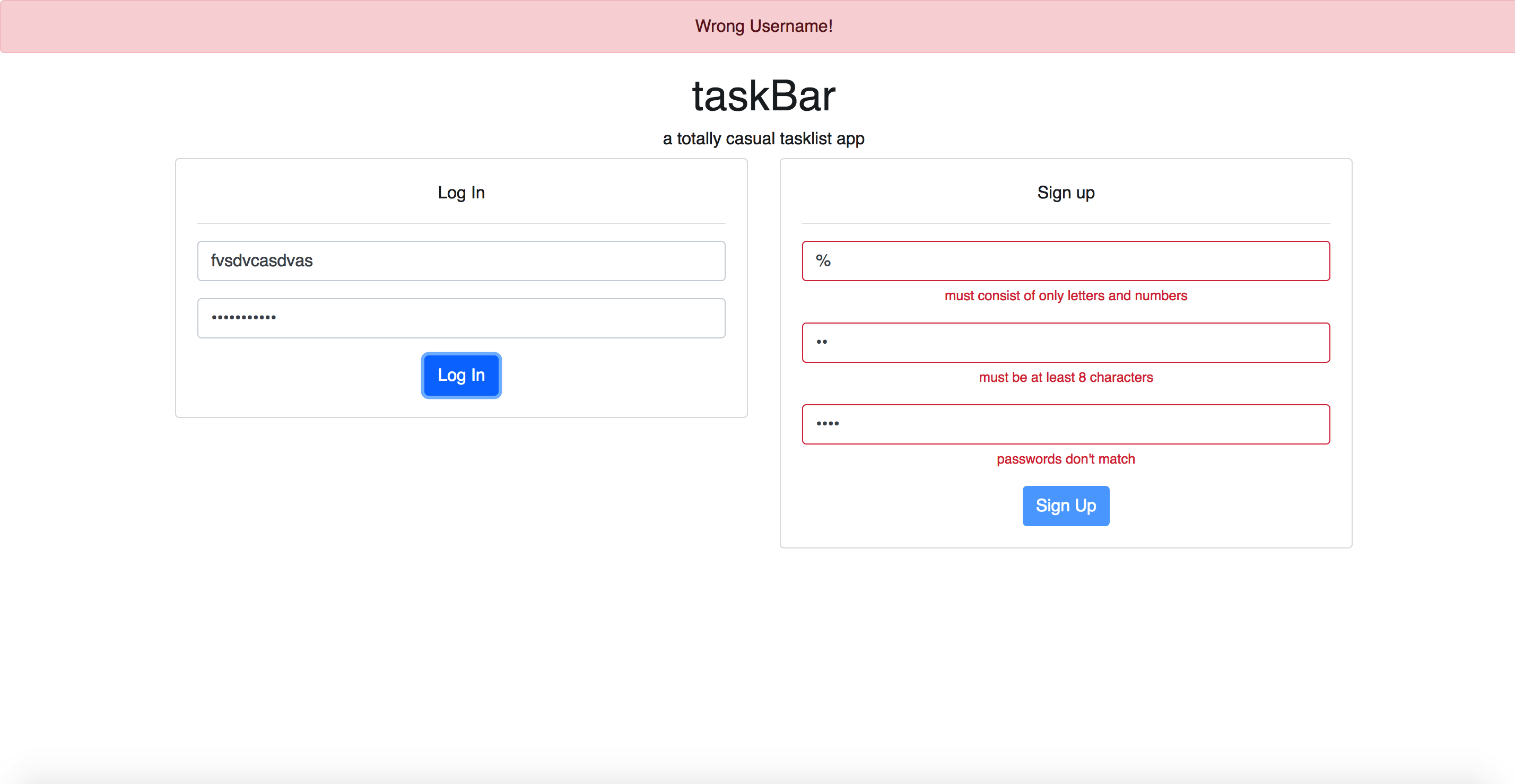
Task: Click the 'must consist of only letters and numbers' error
Action: pyautogui.click(x=1066, y=296)
